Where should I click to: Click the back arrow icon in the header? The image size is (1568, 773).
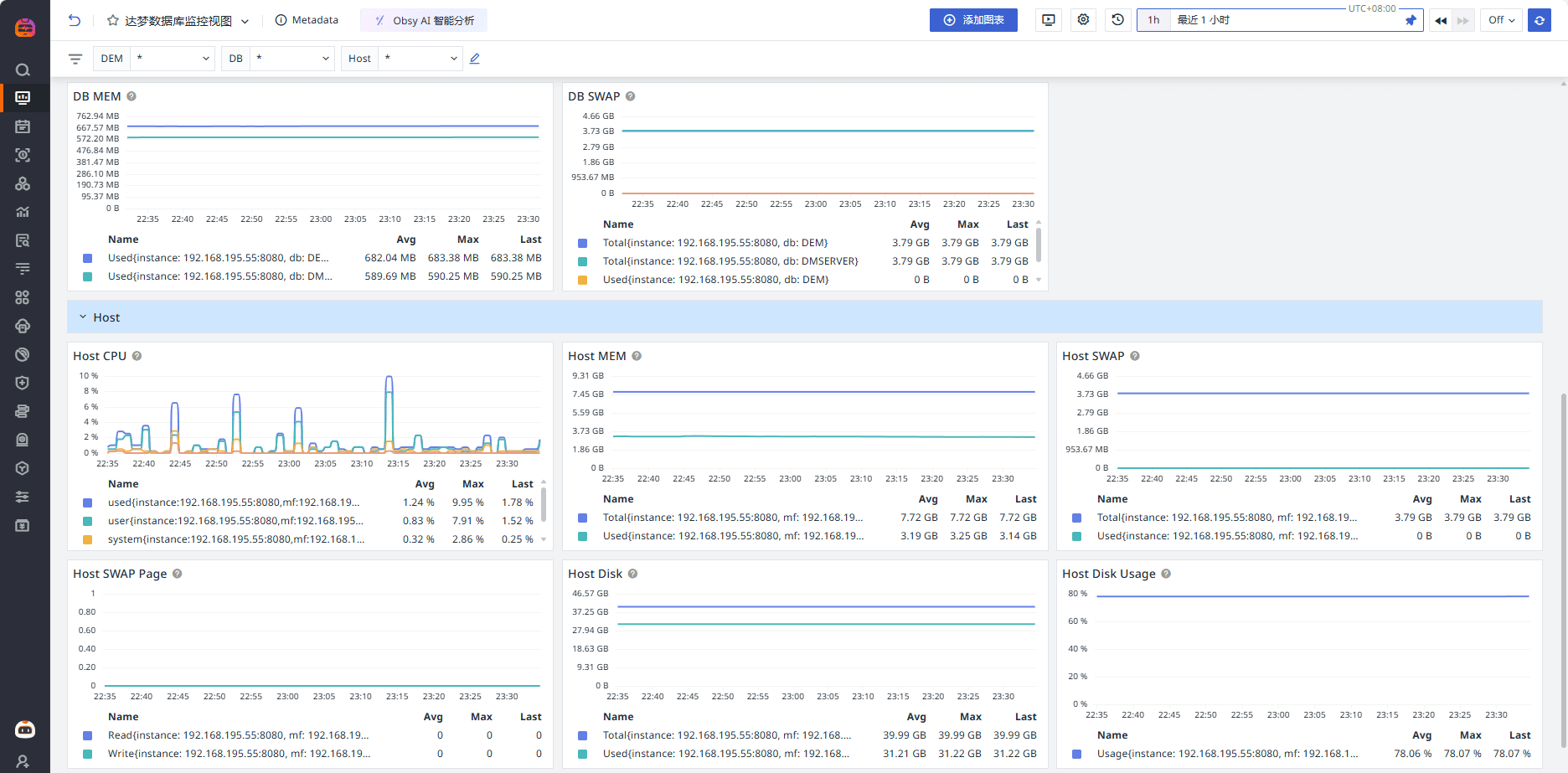pyautogui.click(x=75, y=20)
